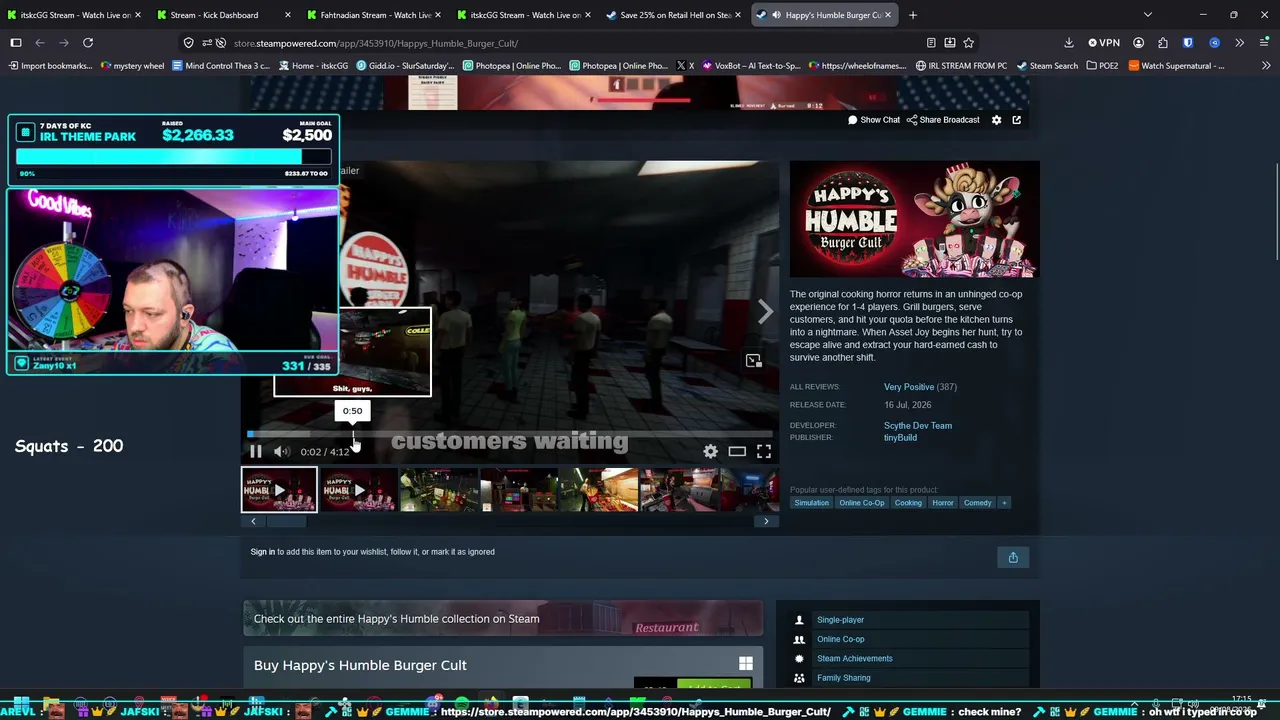Open a new browser tab
The image size is (1280, 720).
(913, 15)
